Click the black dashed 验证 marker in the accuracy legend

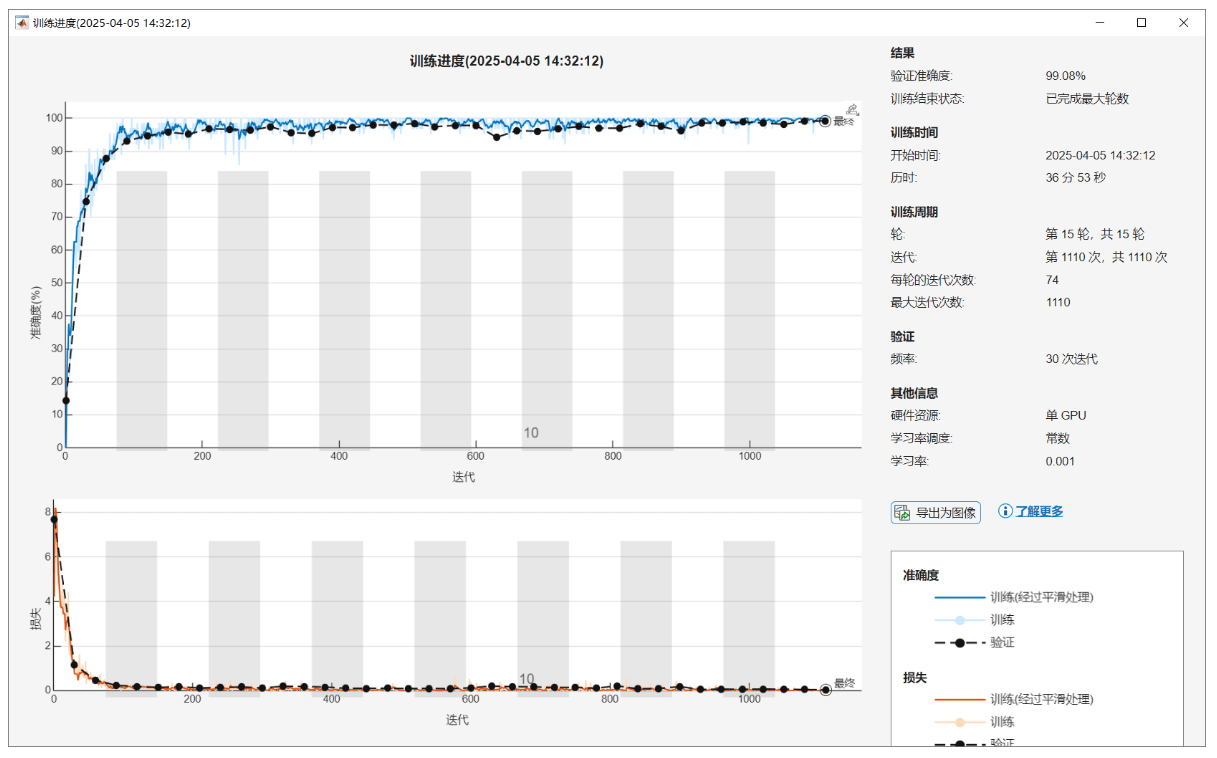[960, 643]
